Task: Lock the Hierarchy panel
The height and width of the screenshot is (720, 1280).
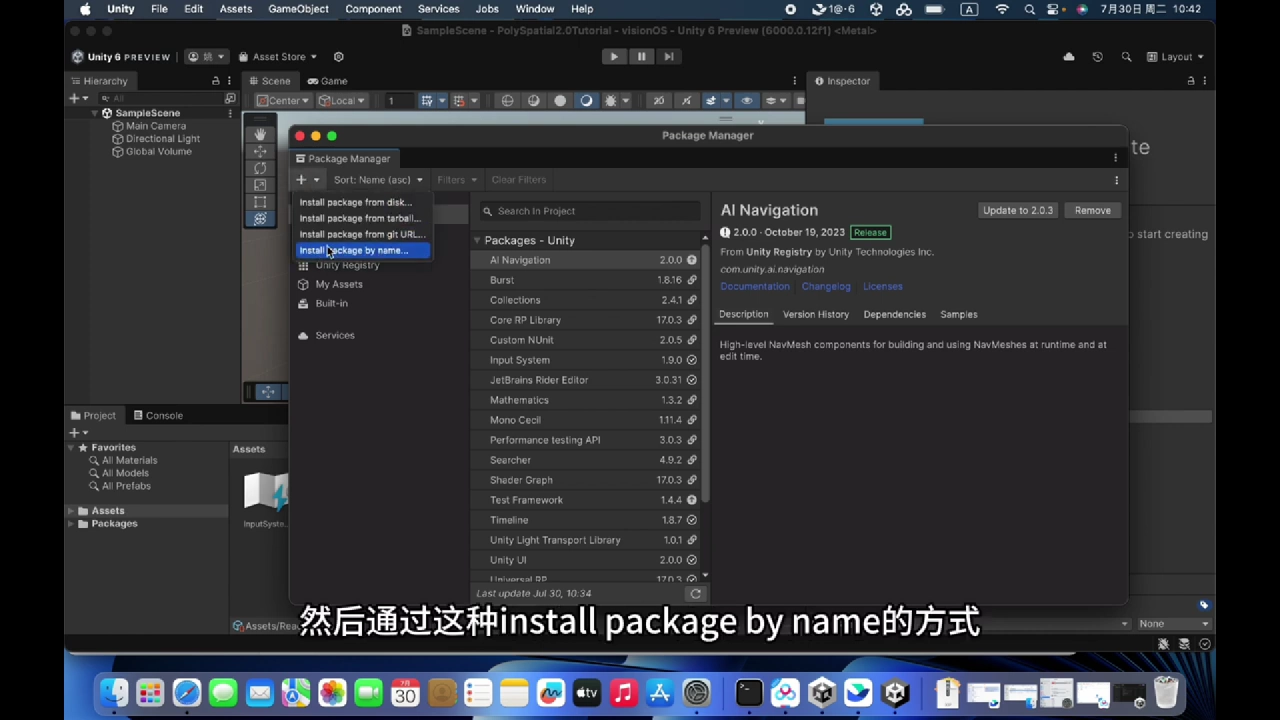Action: tap(215, 81)
